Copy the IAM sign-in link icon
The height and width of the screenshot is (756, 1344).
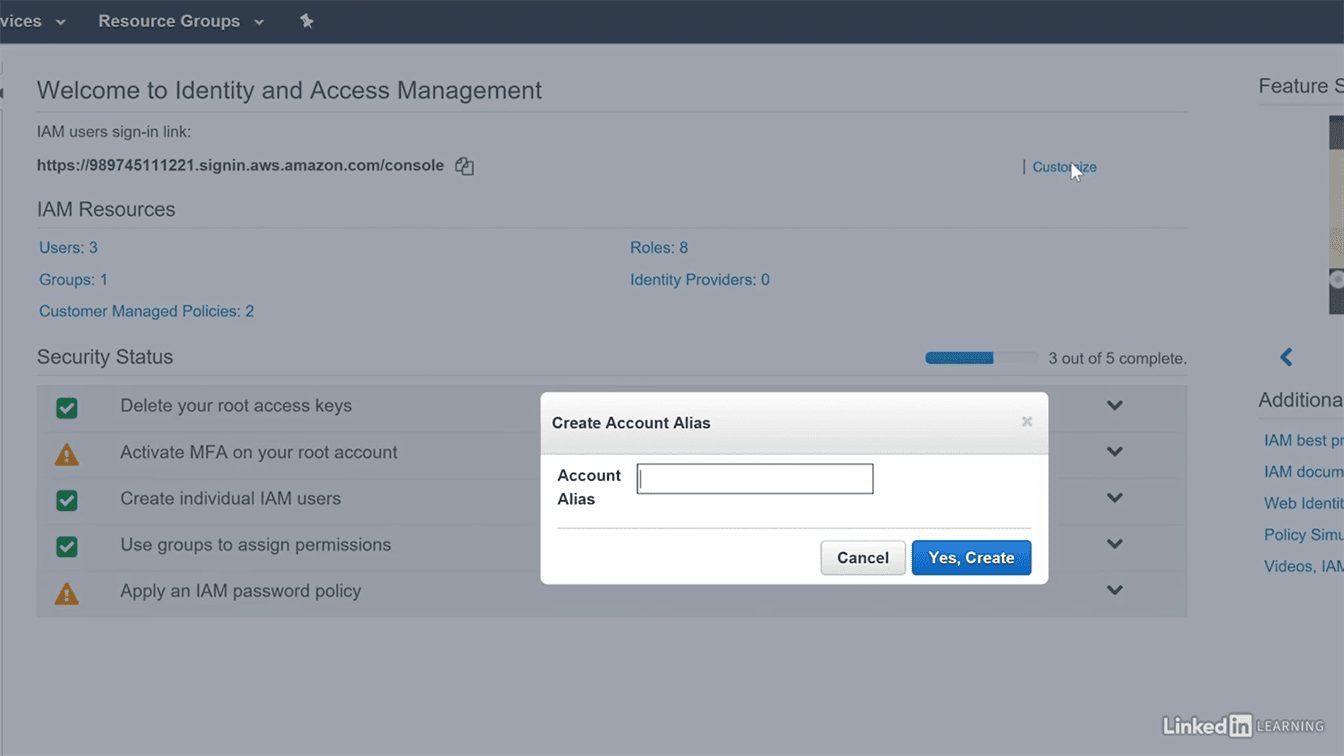464,167
